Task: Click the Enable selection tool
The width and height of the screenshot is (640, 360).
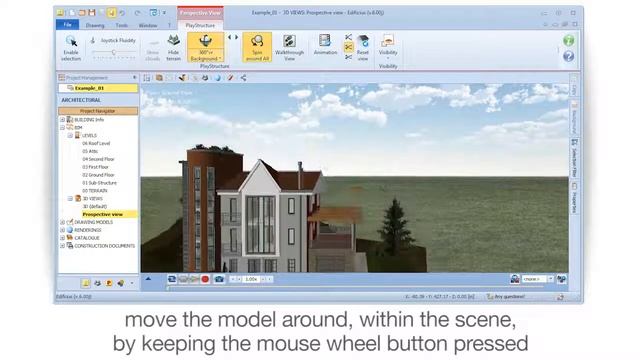Action: [x=71, y=47]
